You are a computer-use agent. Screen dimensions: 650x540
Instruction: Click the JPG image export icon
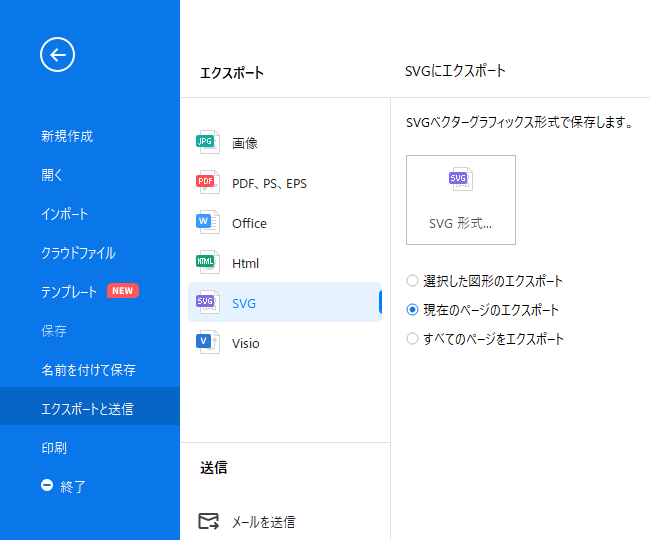[x=207, y=143]
